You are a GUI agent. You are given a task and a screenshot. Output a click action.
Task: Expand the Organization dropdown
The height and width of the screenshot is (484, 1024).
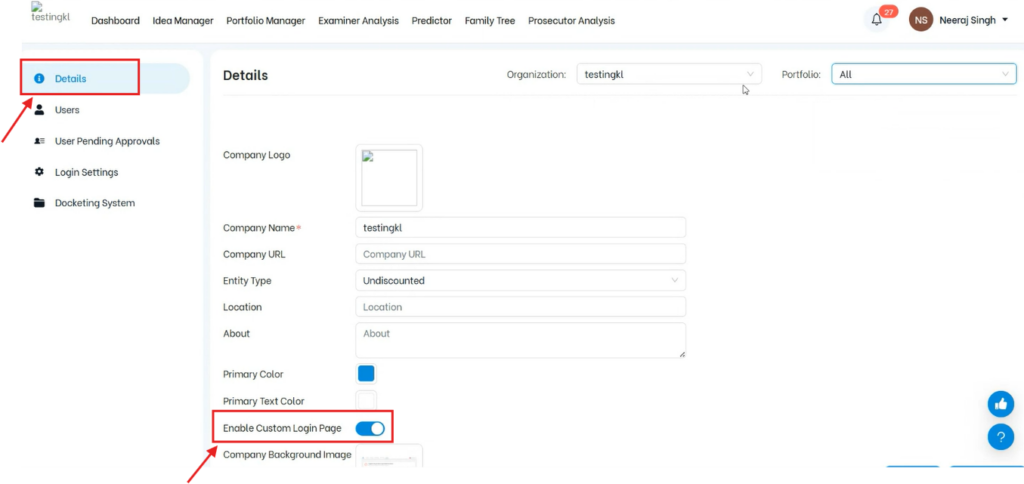coord(668,74)
